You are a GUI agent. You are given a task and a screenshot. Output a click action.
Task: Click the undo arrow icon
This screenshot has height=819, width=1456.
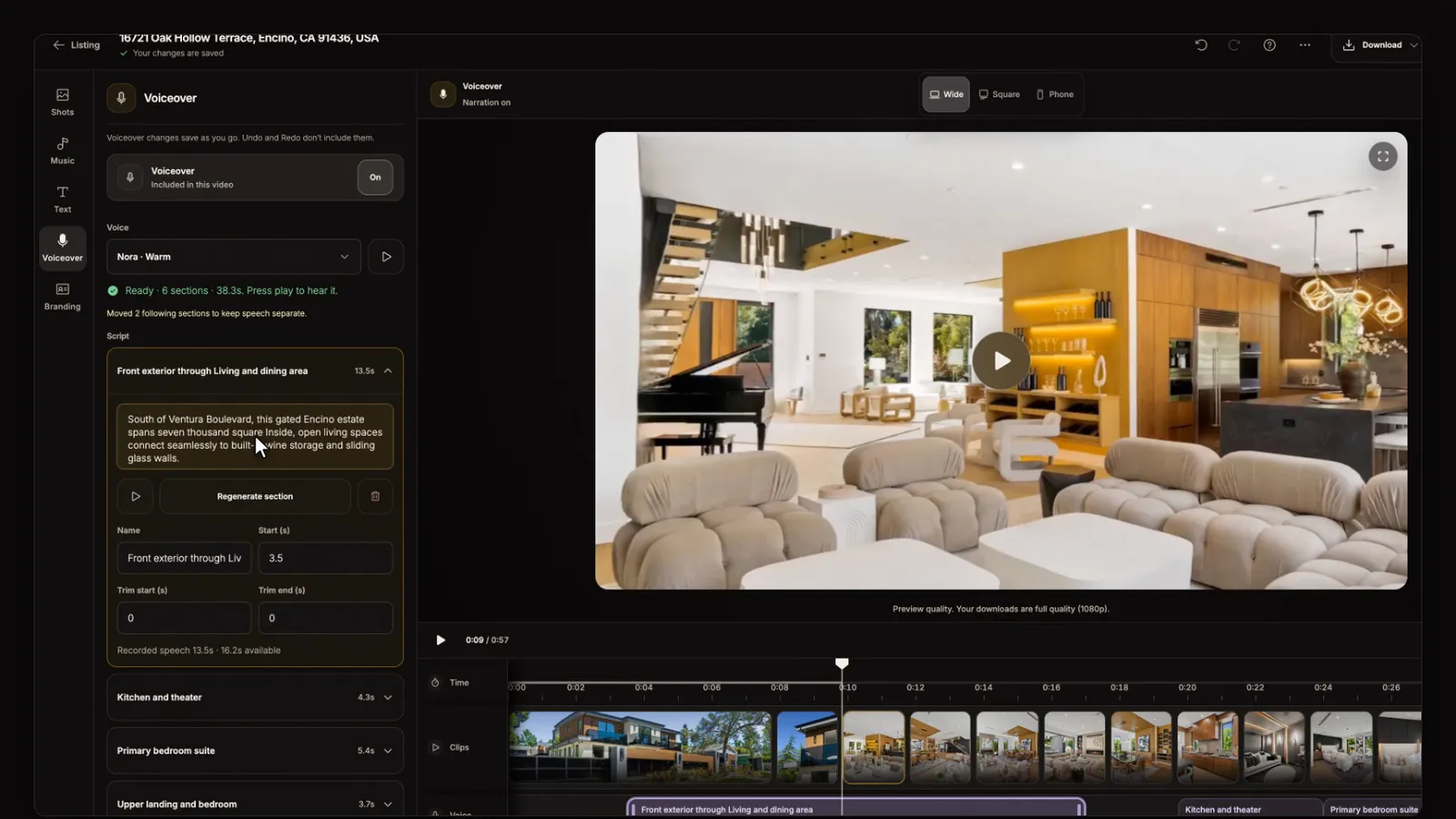tap(1201, 45)
